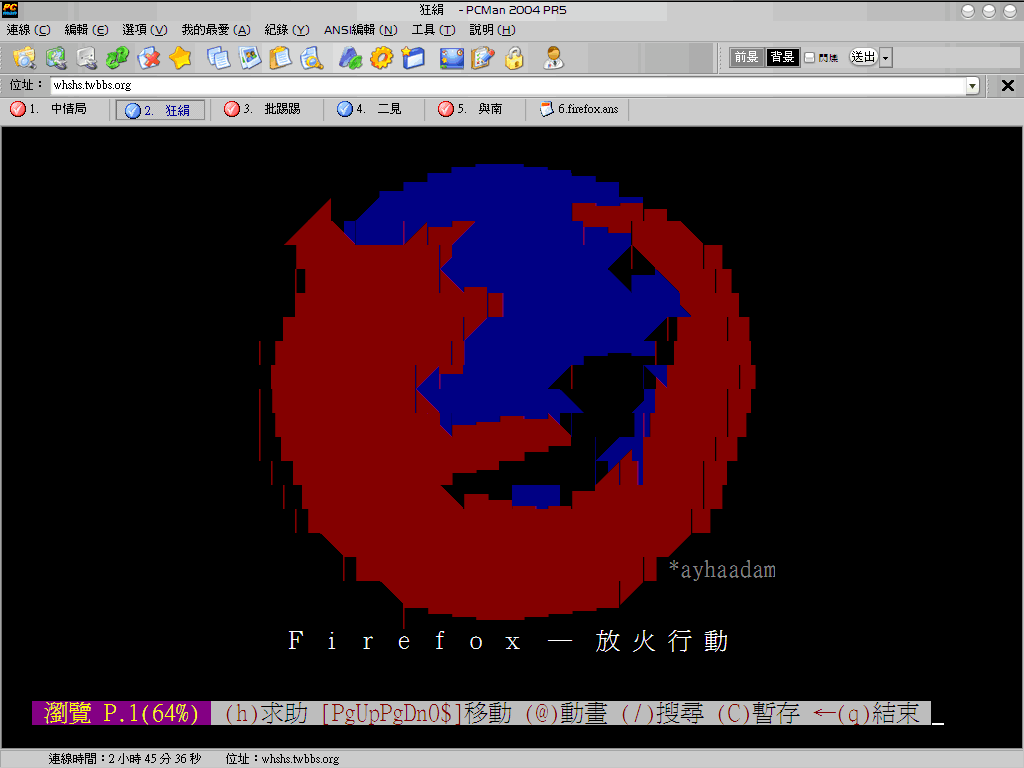
Task: Open the 說明 (H) menu
Action: coord(492,30)
